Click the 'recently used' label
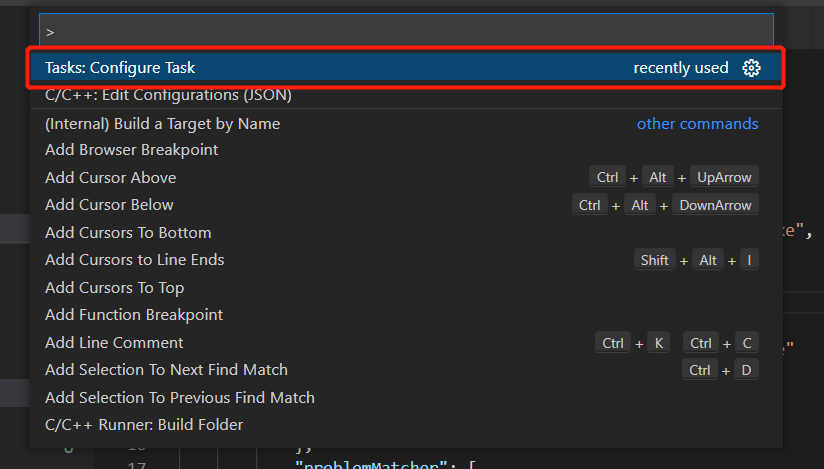 coord(680,68)
